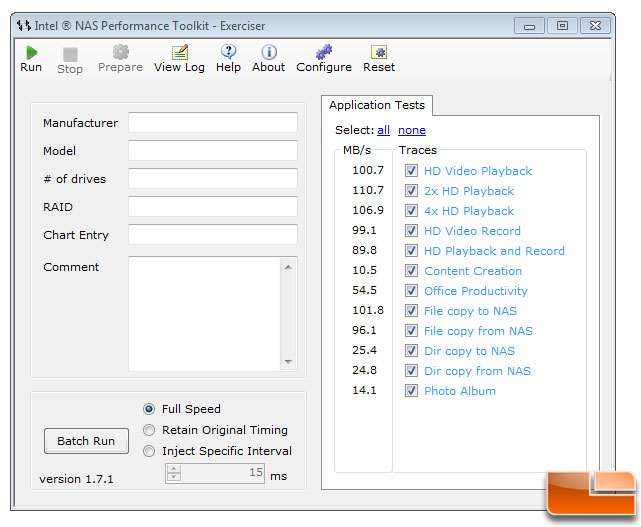The width and height of the screenshot is (641, 527).
Task: Increase the interval ms spinner
Action: [x=174, y=469]
